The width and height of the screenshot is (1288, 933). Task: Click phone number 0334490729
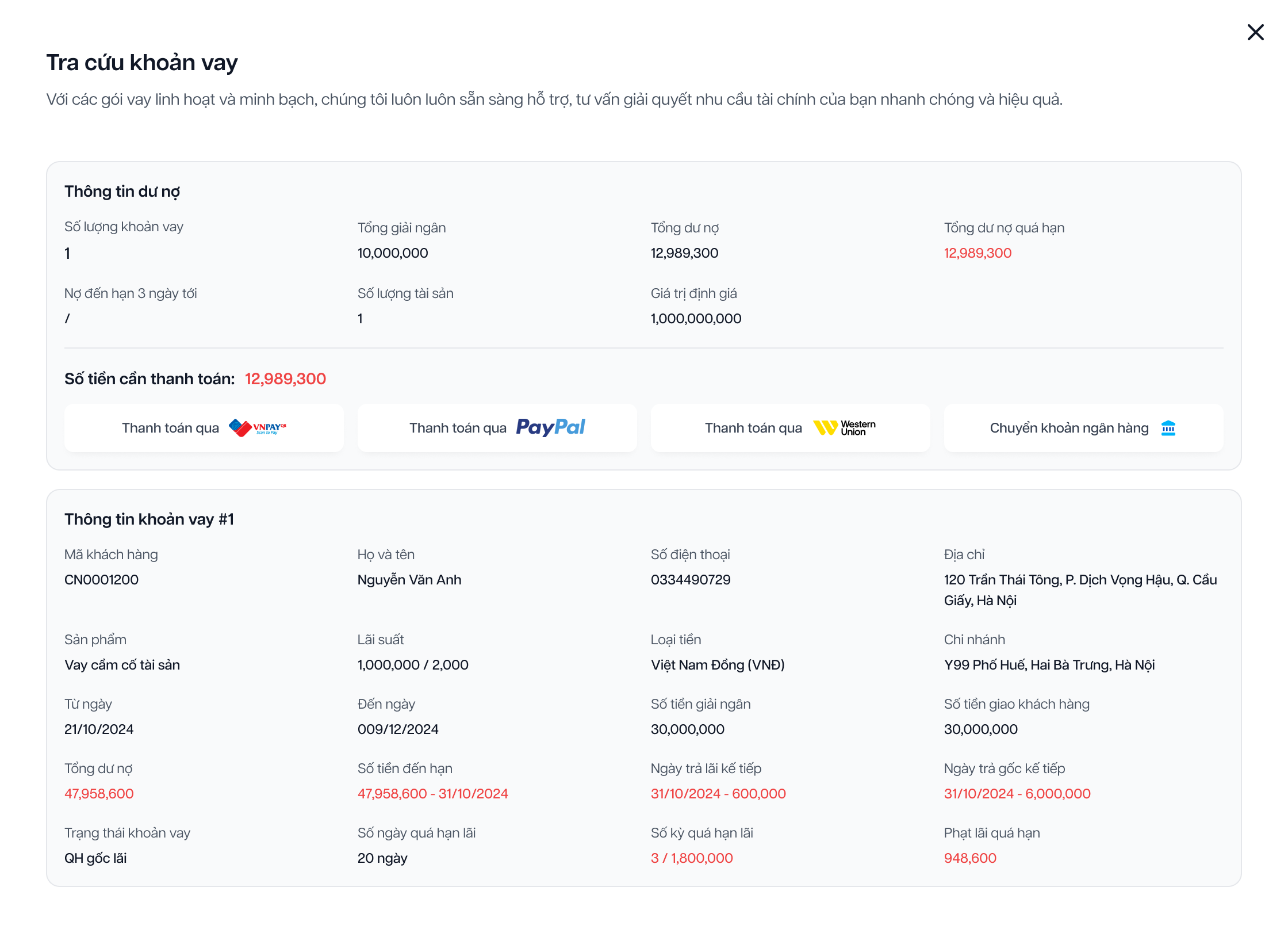691,580
